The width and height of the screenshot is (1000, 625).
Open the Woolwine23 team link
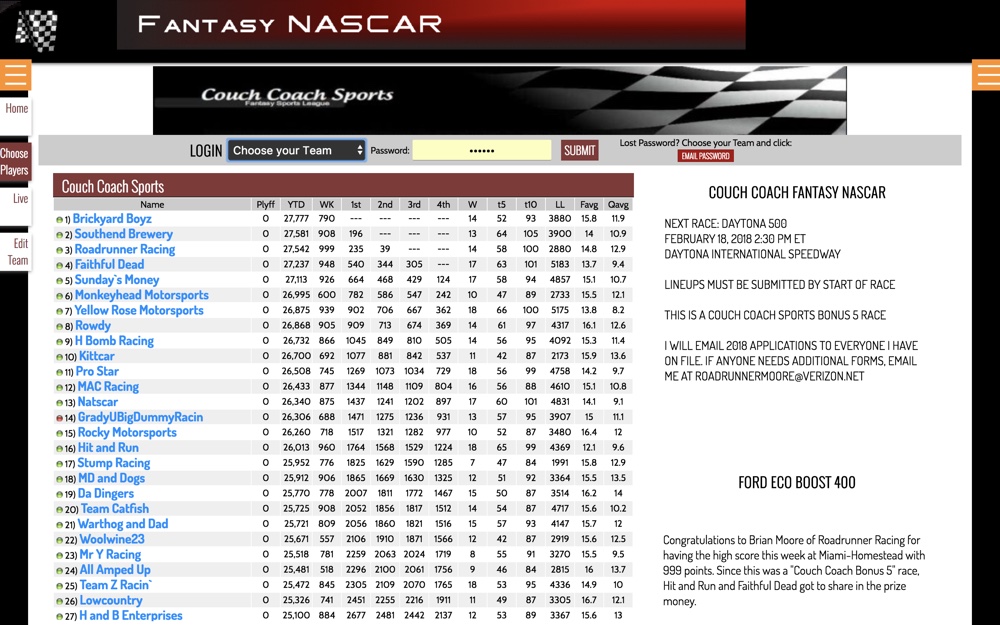point(112,540)
